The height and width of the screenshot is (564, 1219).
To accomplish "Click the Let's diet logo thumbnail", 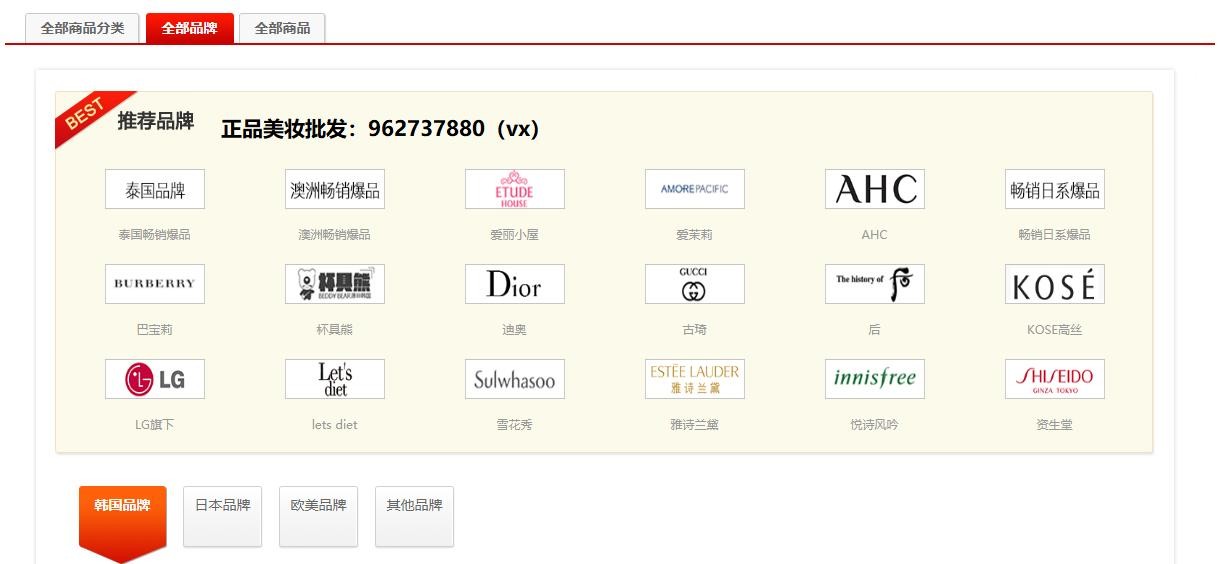I will click(x=334, y=379).
